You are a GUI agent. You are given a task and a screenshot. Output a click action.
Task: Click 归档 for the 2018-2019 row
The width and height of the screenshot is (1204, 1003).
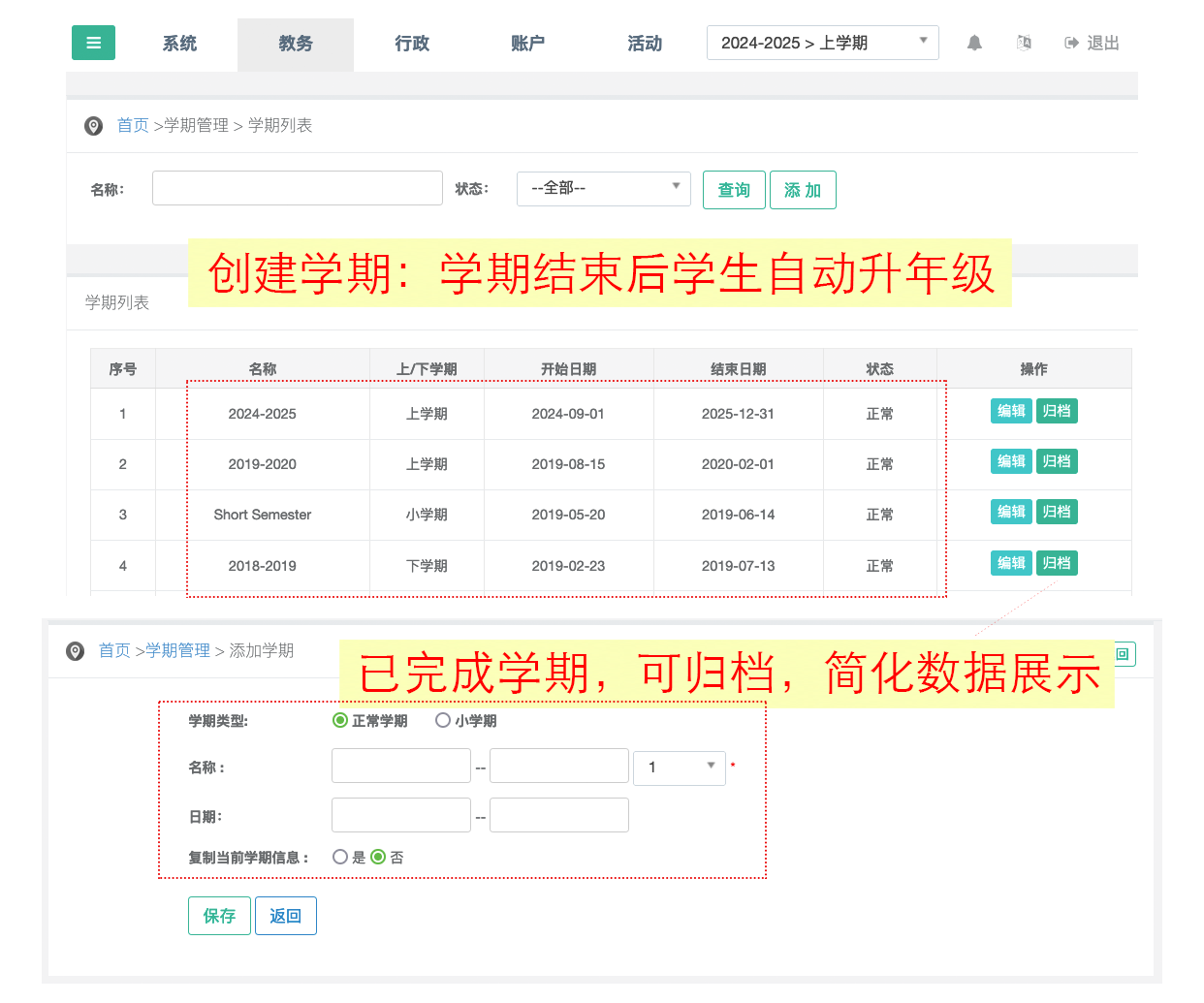(x=1057, y=563)
